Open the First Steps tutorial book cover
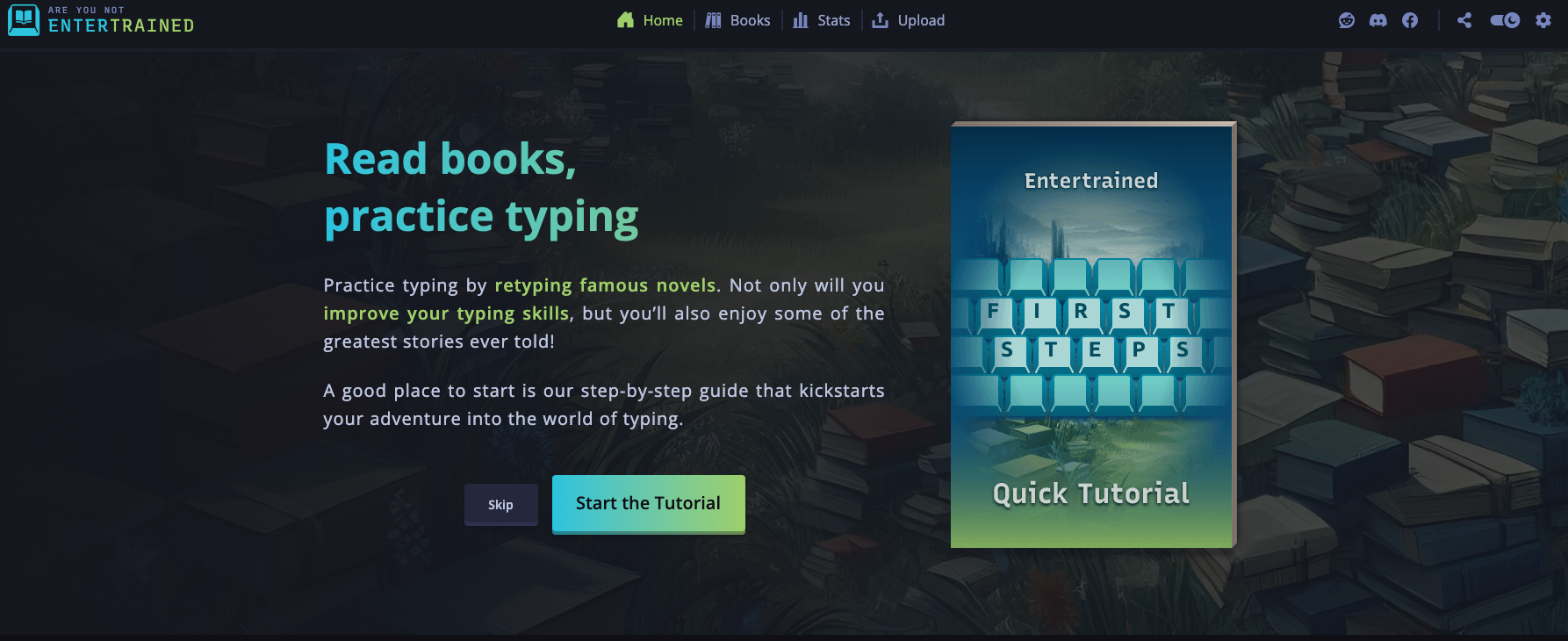1568x641 pixels. [1093, 335]
